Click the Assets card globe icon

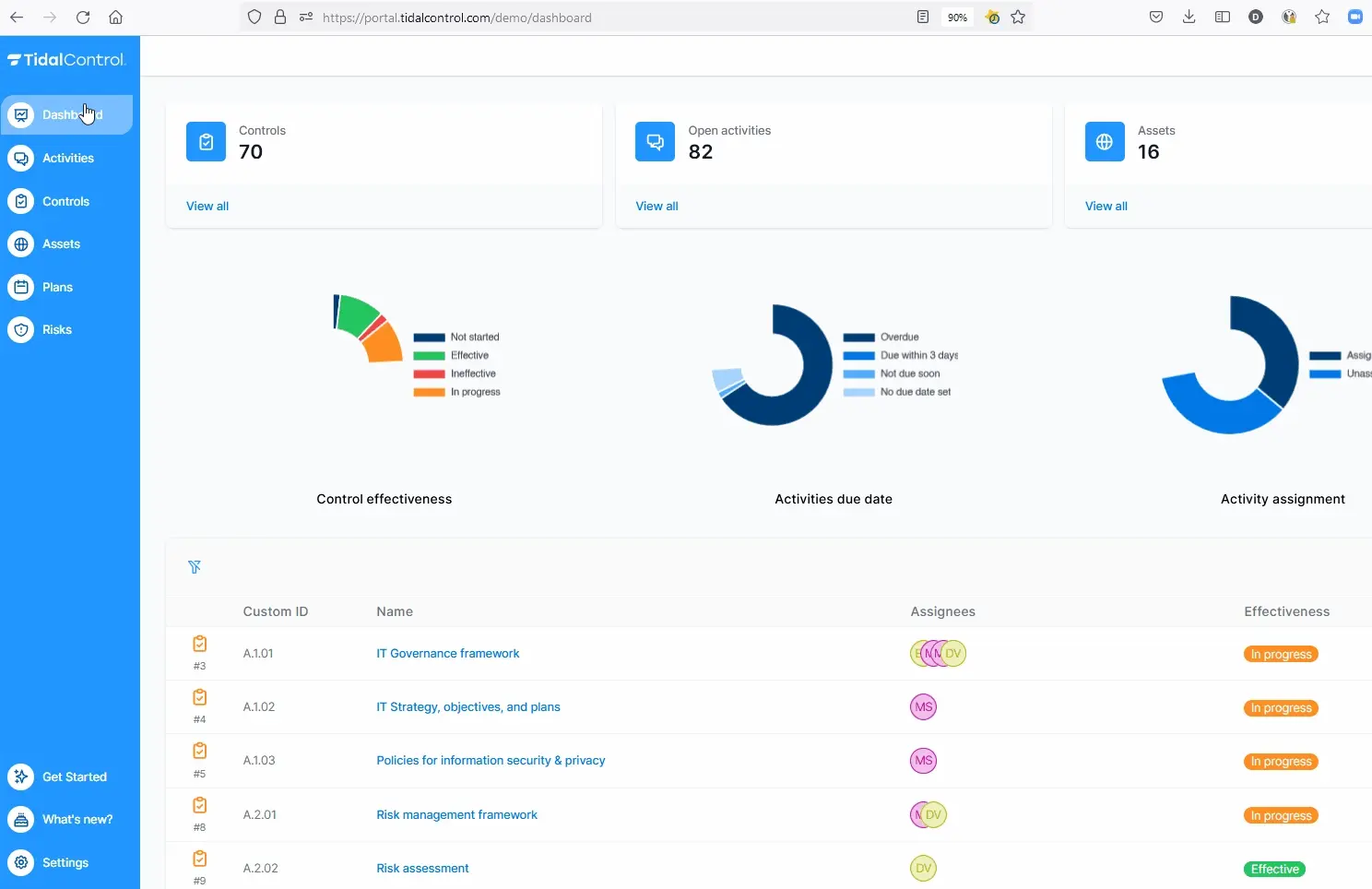click(1105, 142)
